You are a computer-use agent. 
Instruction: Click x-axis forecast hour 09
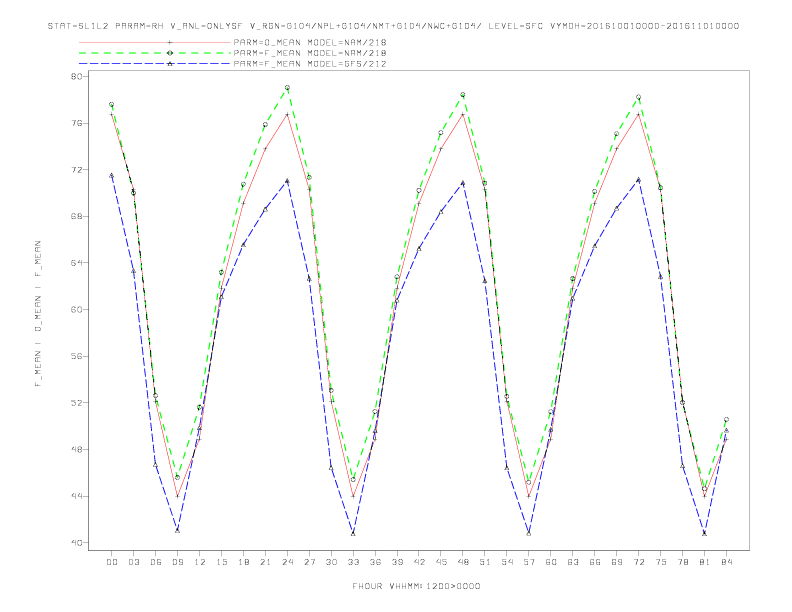point(177,562)
